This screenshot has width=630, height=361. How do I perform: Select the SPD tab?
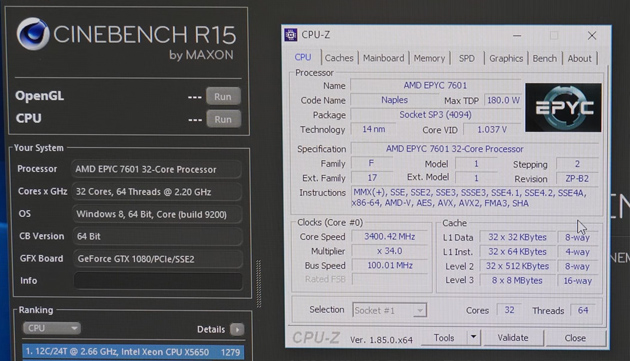pos(467,58)
